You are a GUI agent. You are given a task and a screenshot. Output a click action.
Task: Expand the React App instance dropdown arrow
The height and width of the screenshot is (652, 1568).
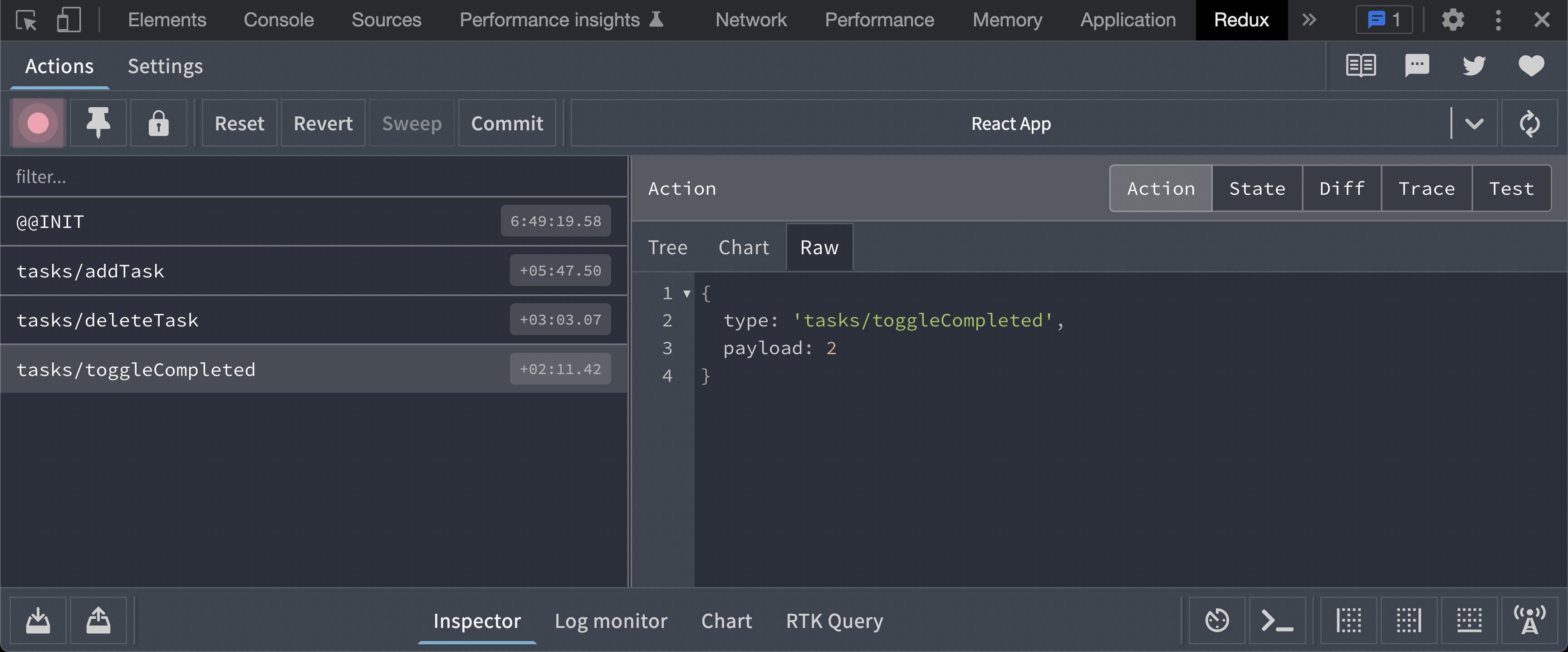coord(1474,123)
